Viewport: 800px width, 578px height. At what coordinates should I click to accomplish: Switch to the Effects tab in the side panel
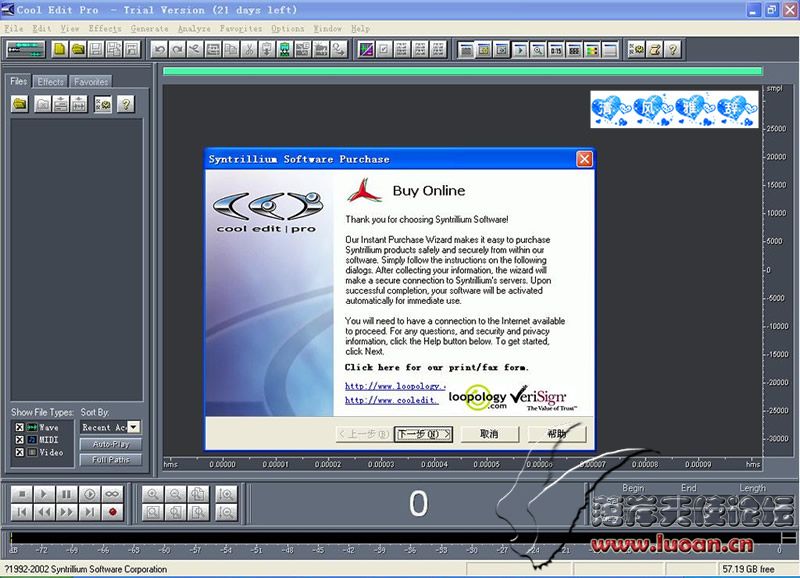(51, 82)
